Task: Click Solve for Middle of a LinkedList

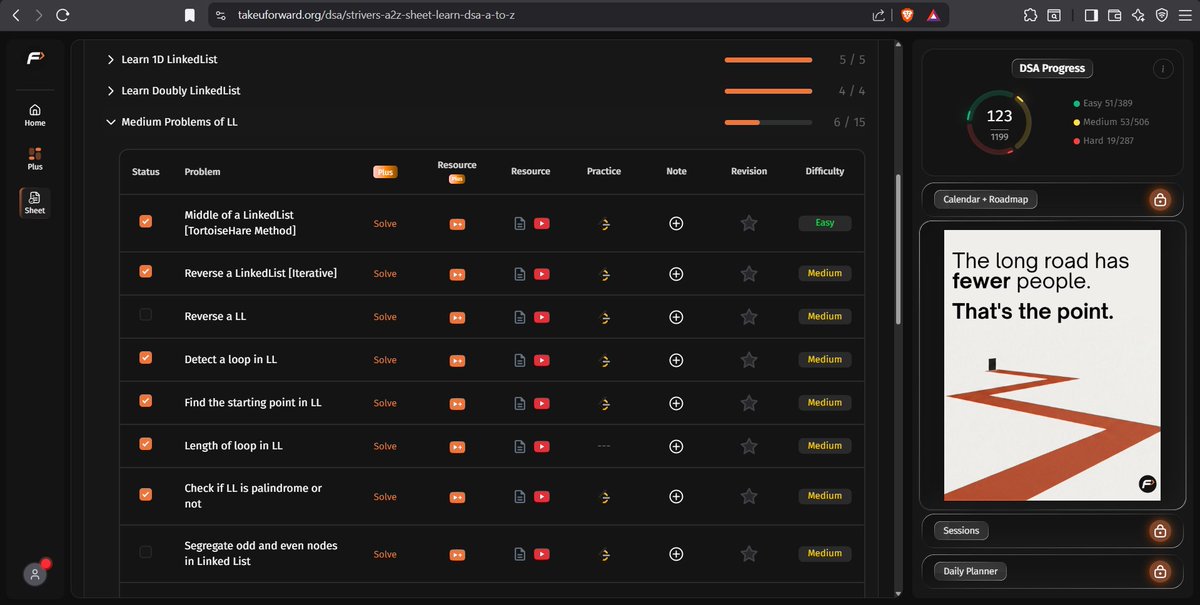Action: (385, 224)
